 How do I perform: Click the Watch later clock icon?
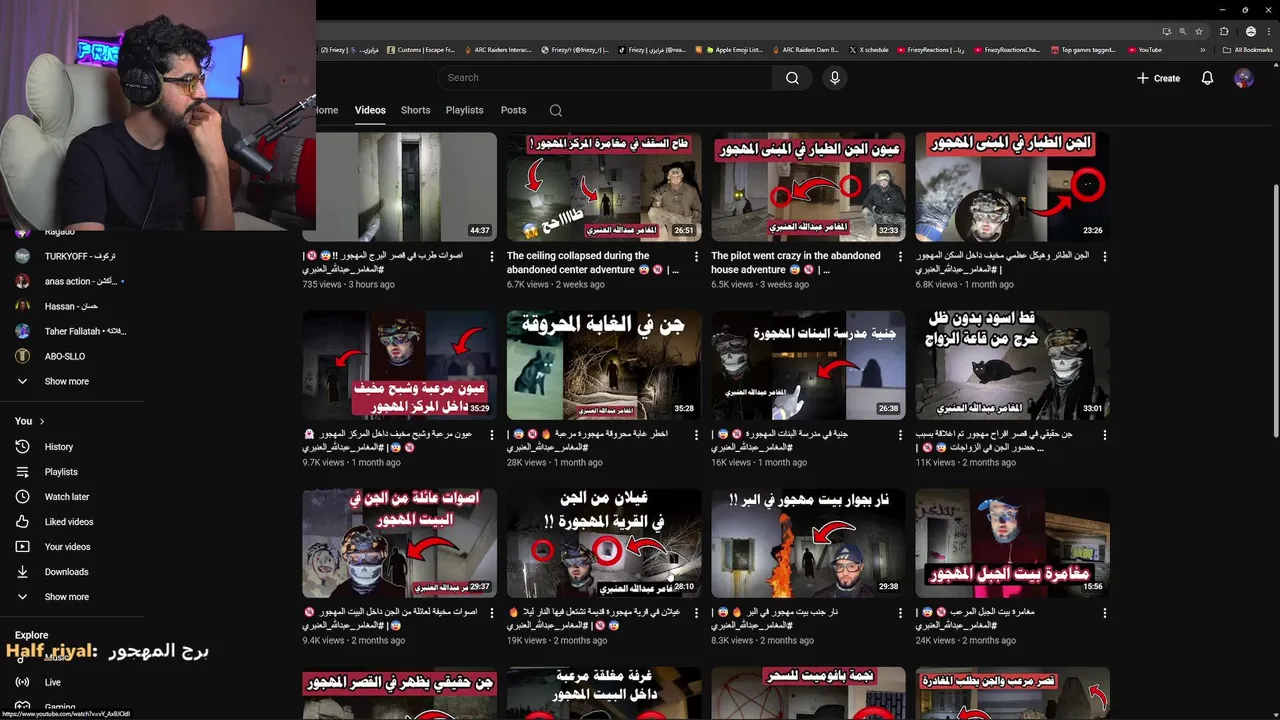22,497
